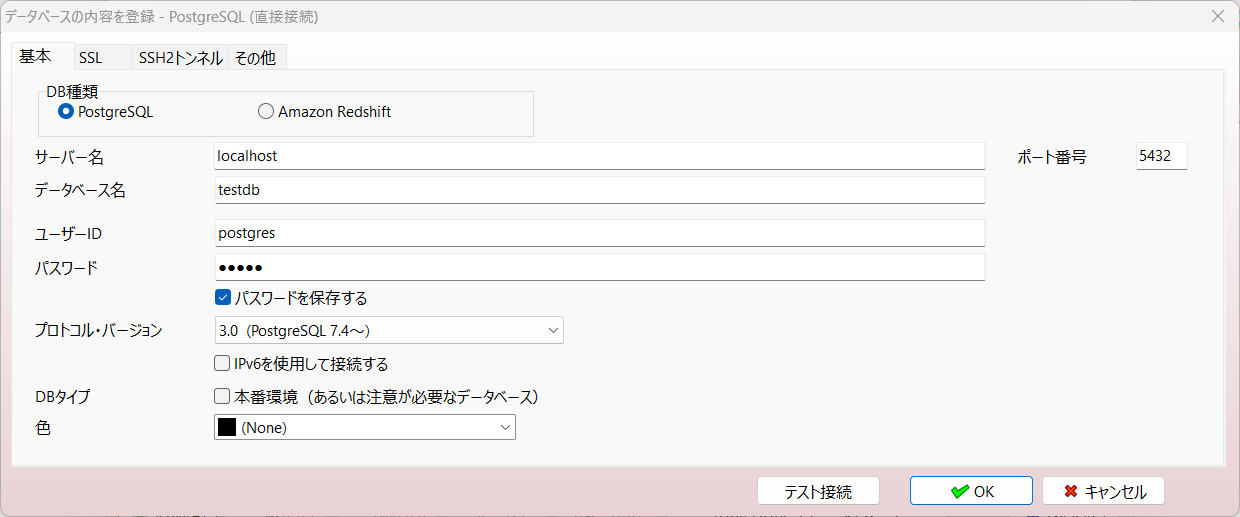Click the キャンセル button
This screenshot has width=1240, height=517.
1103,491
